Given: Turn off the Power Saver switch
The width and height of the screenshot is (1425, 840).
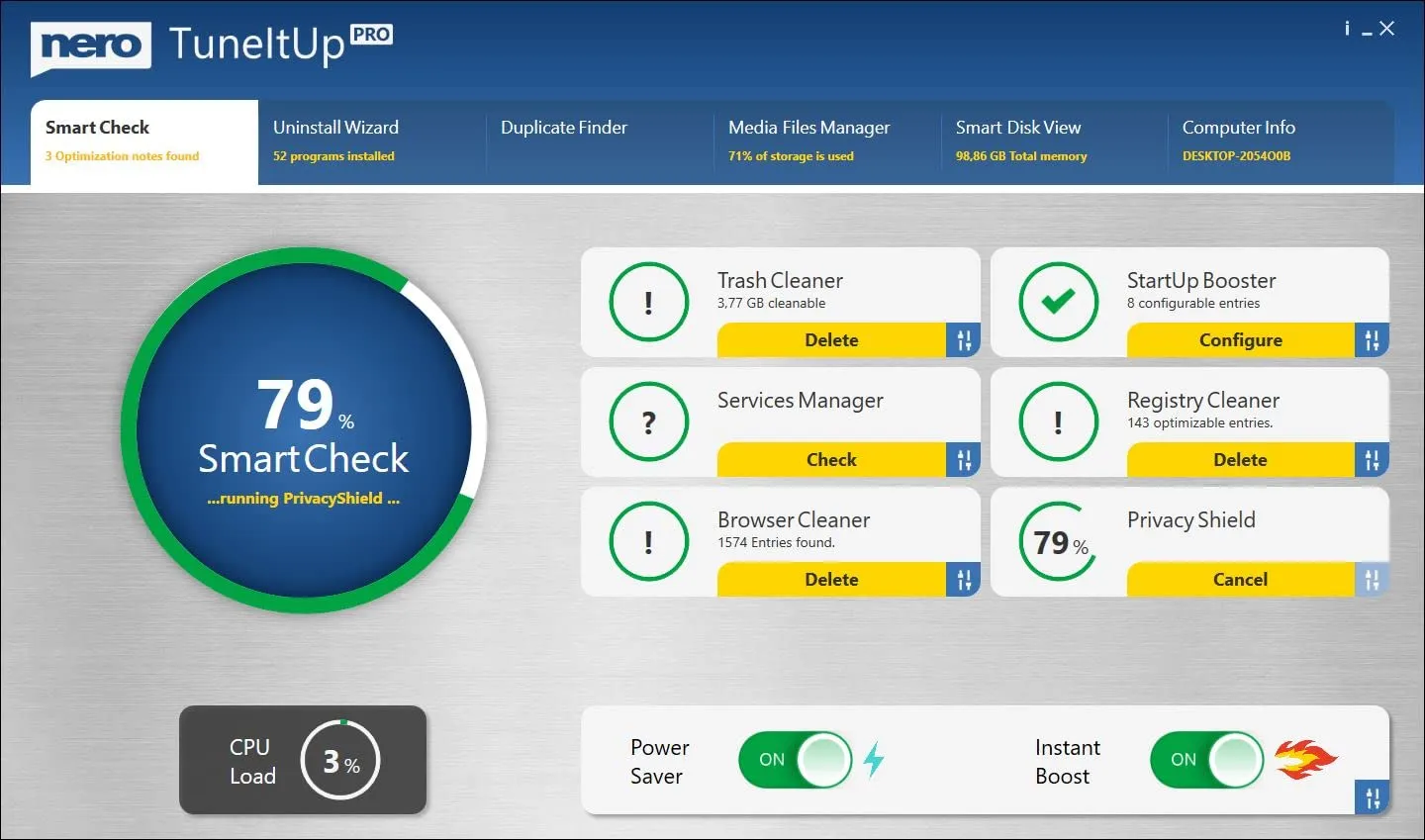Looking at the screenshot, I should tap(795, 760).
